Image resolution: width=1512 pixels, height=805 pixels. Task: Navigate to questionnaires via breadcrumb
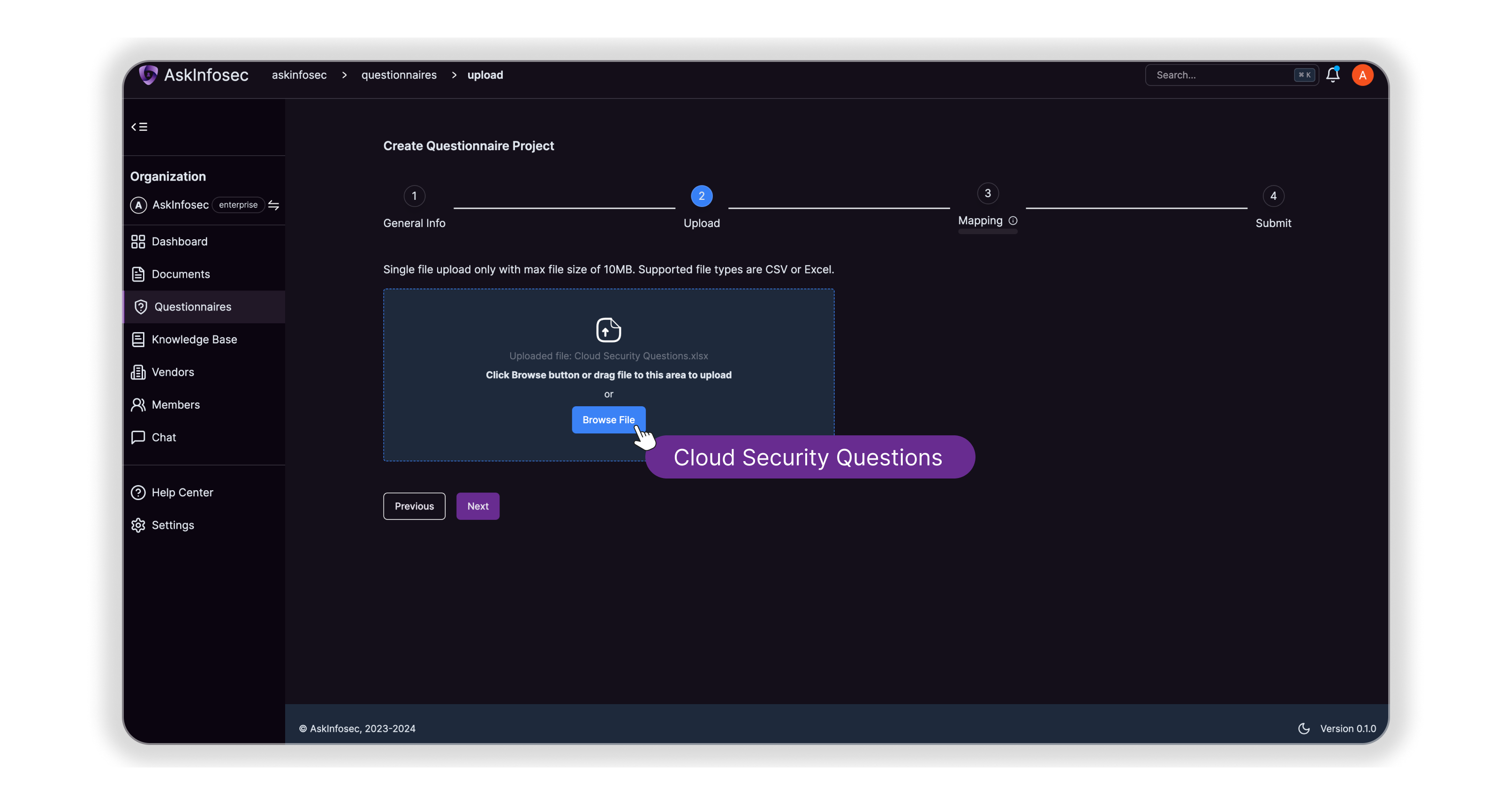tap(399, 75)
